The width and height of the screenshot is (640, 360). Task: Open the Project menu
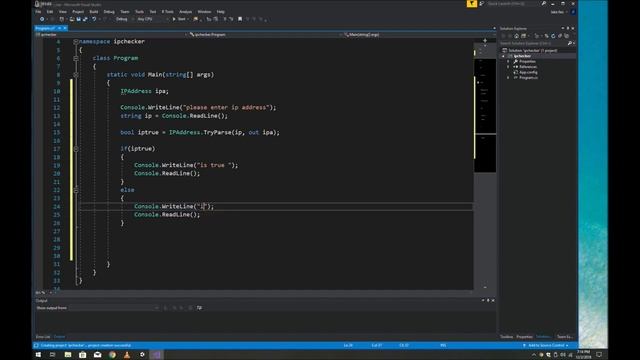(78, 12)
